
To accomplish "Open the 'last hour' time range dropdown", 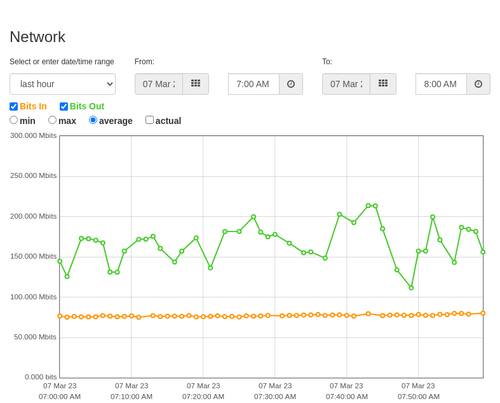I will tap(63, 84).
